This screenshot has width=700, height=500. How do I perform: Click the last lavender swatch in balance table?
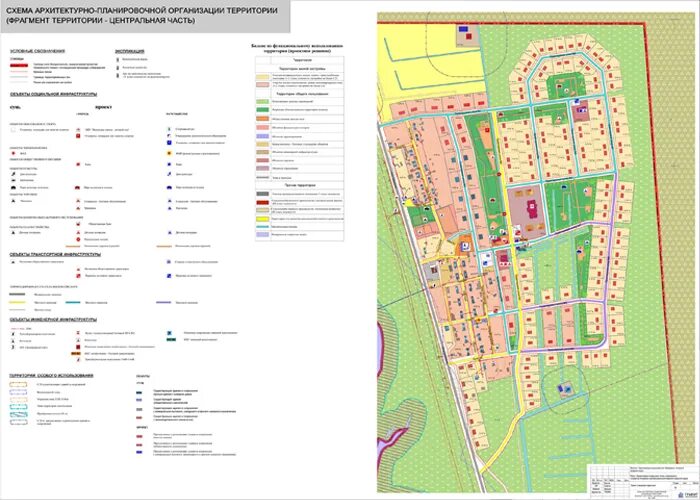[262, 234]
